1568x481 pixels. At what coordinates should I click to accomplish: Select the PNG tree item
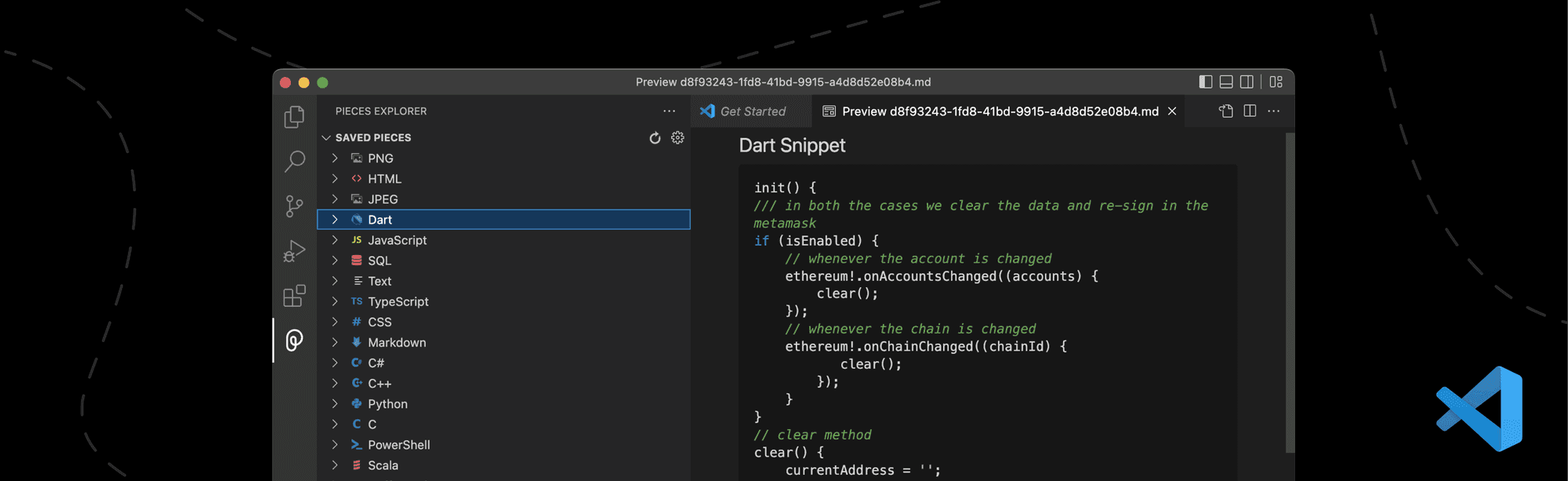pos(503,159)
